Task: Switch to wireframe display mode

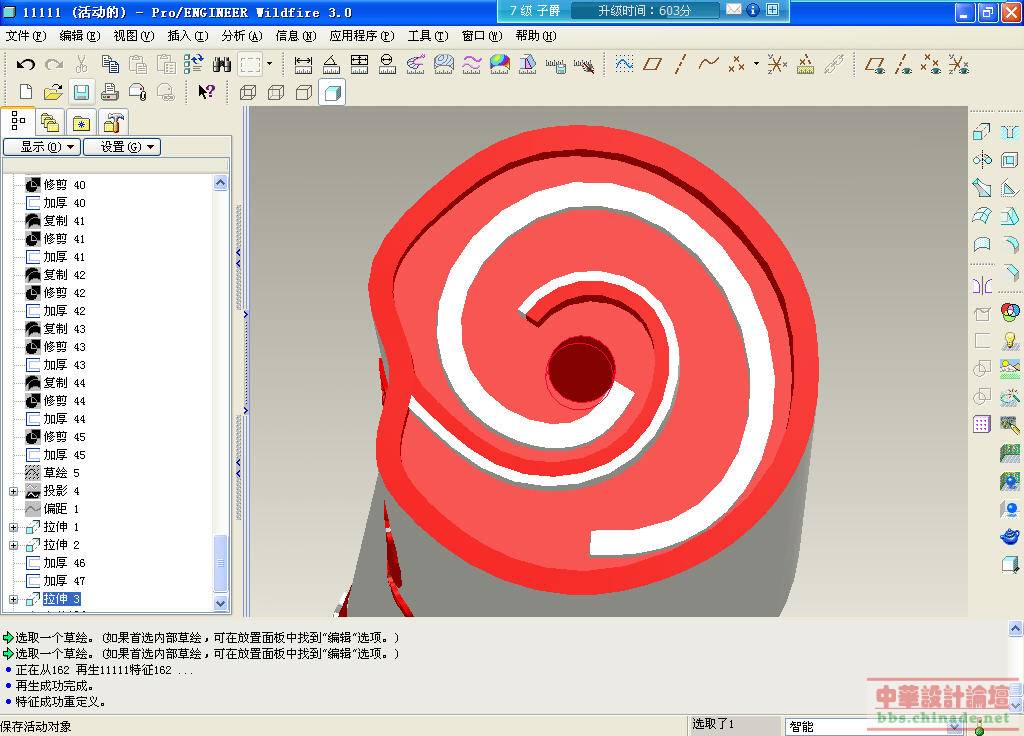Action: 248,92
